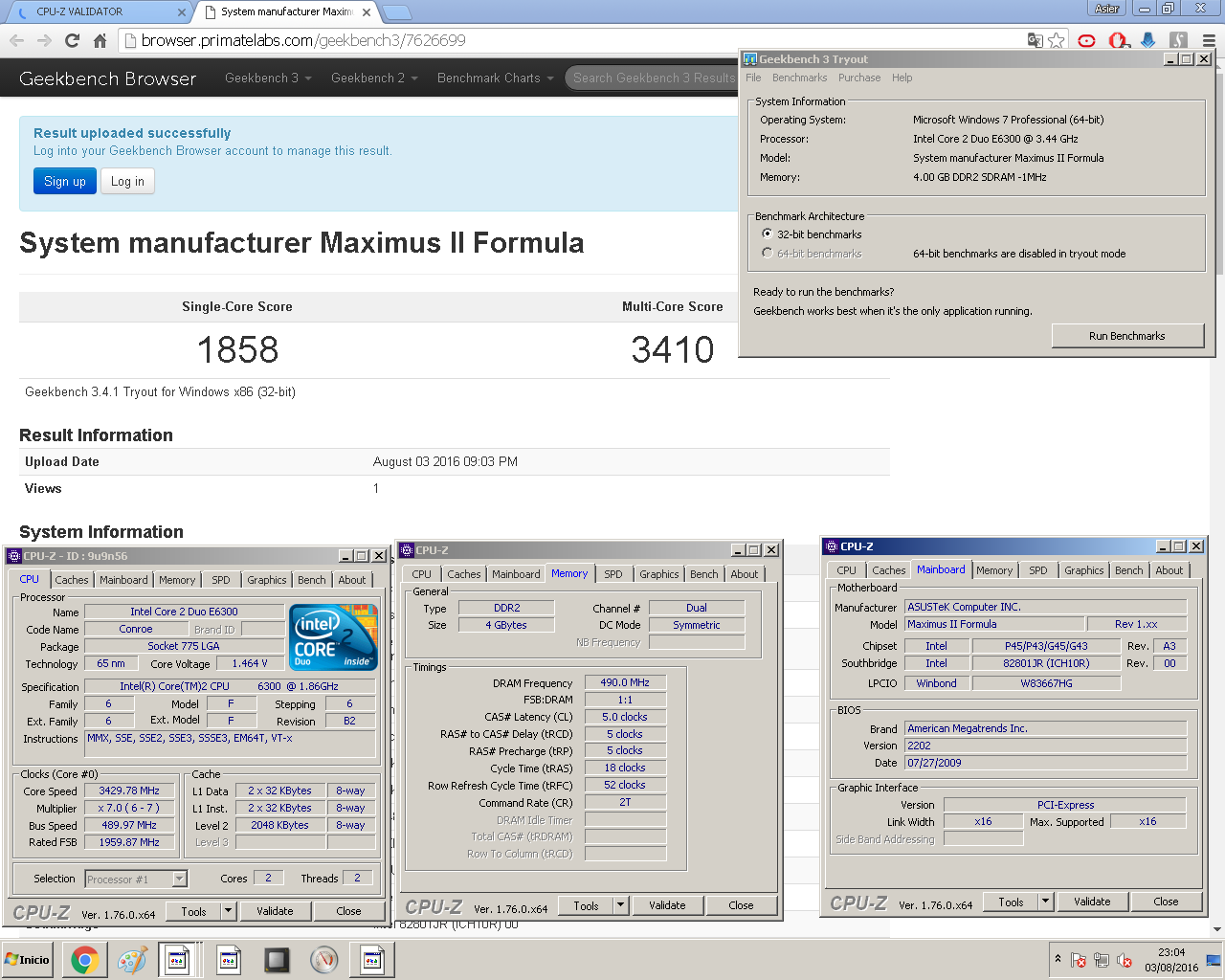Open Tools dropdown arrow in CPU-Z CPU window
1225x980 pixels.
tap(229, 911)
